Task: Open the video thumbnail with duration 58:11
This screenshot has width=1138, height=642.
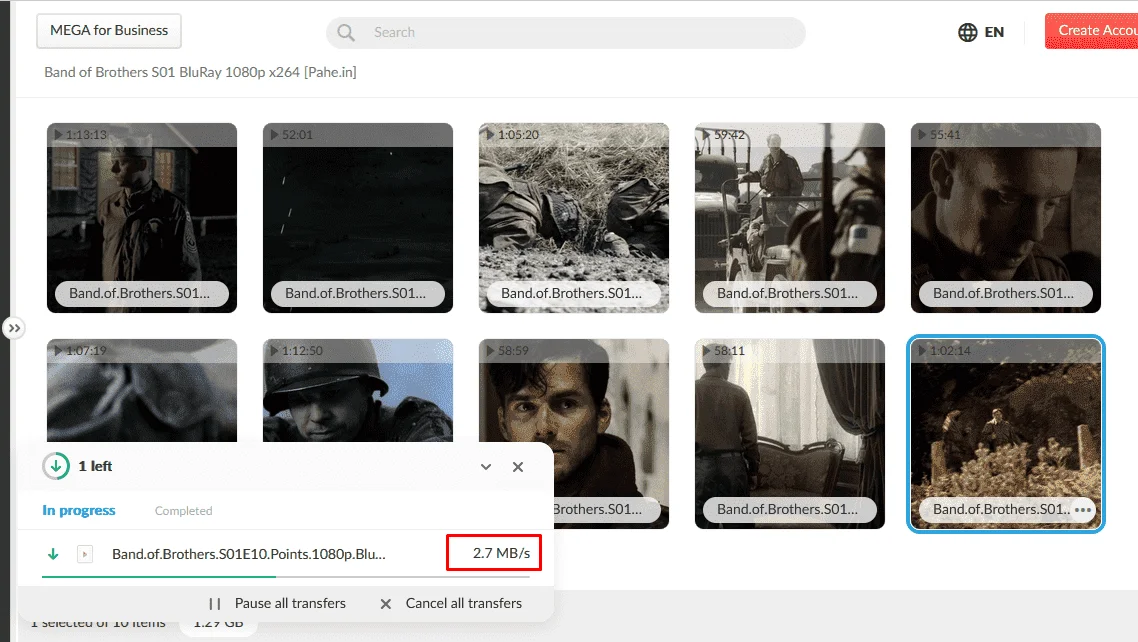Action: [790, 434]
